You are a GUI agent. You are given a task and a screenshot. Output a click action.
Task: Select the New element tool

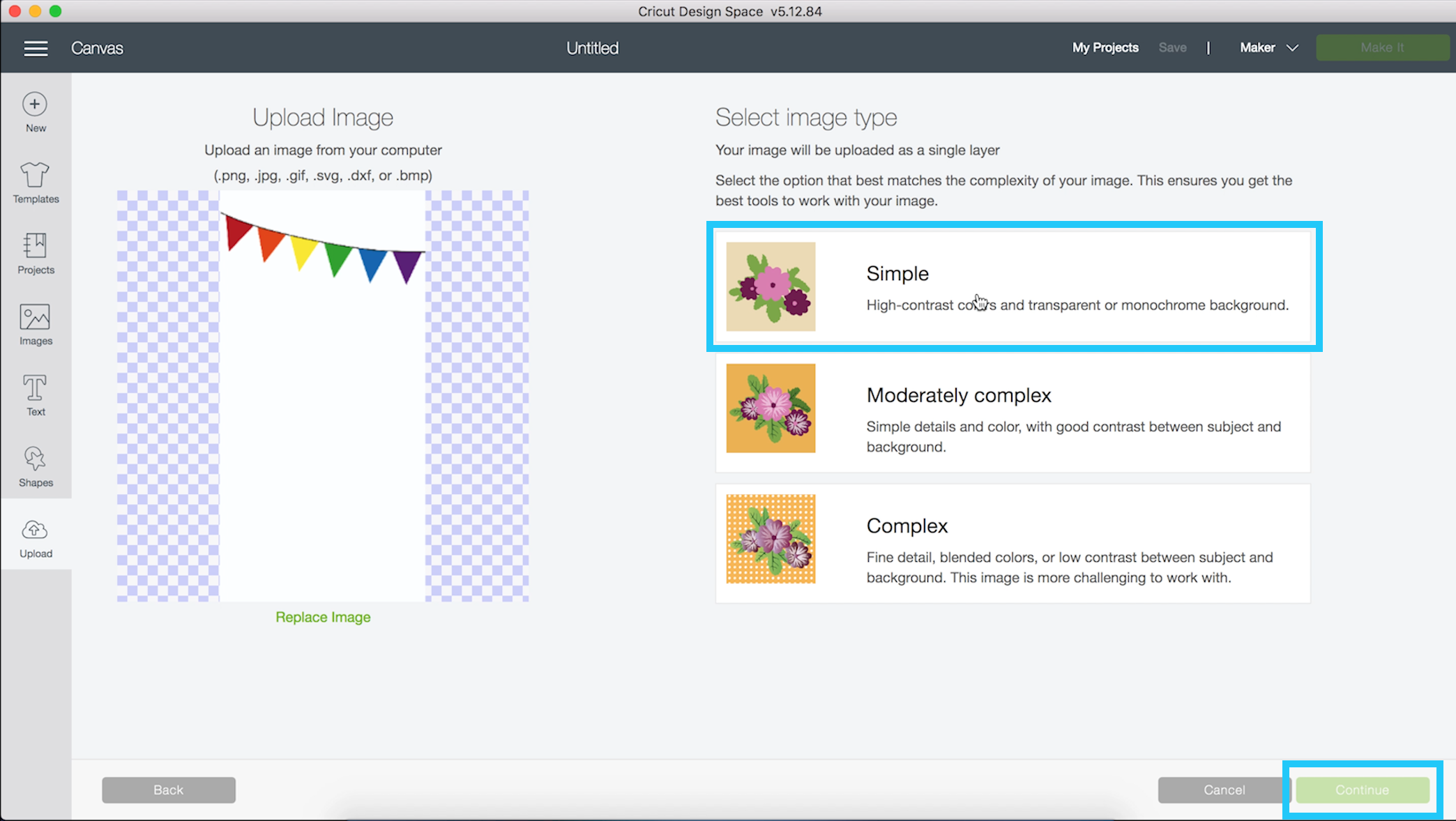pos(35,111)
